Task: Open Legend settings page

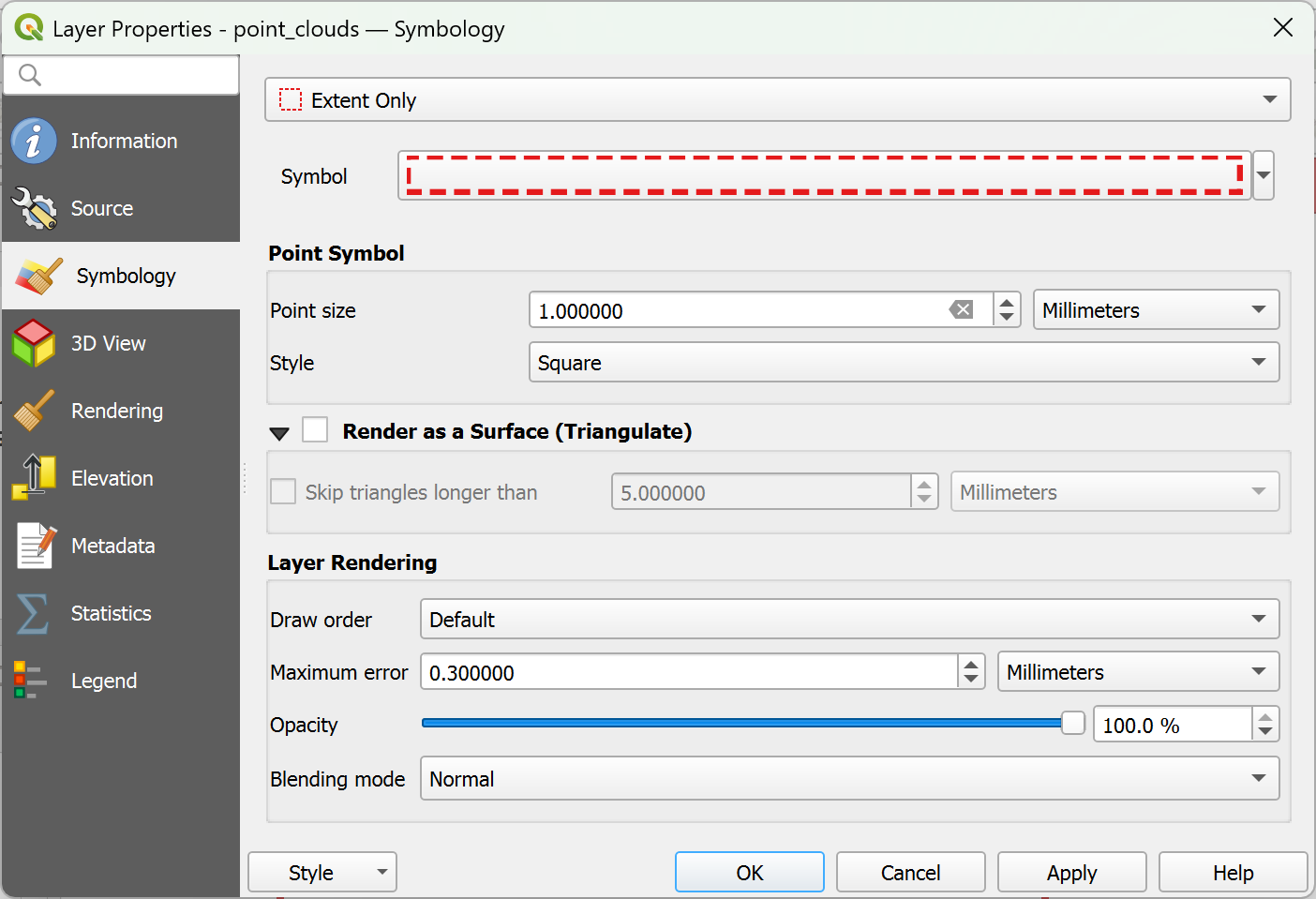Action: [x=121, y=681]
